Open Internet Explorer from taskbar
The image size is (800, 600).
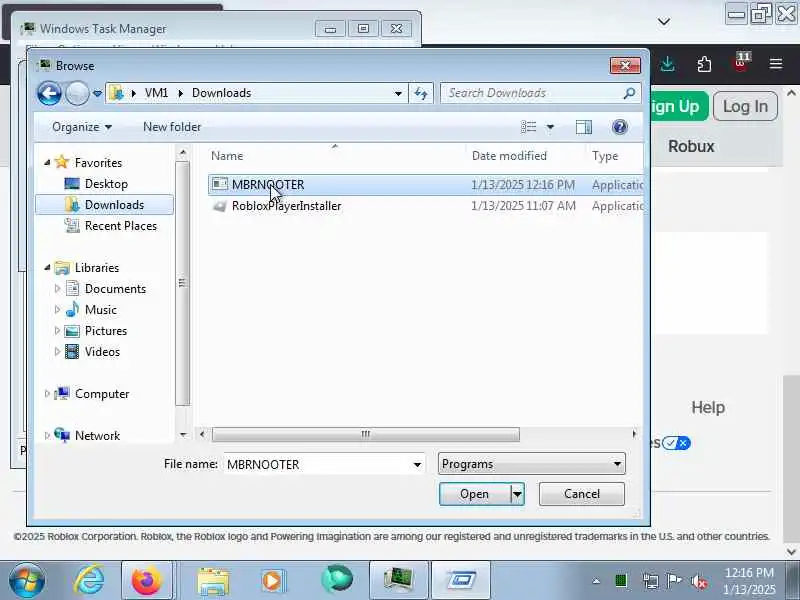click(89, 580)
